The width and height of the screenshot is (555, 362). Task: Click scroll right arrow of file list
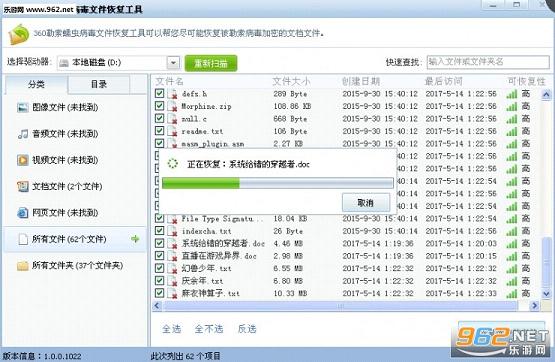534,306
